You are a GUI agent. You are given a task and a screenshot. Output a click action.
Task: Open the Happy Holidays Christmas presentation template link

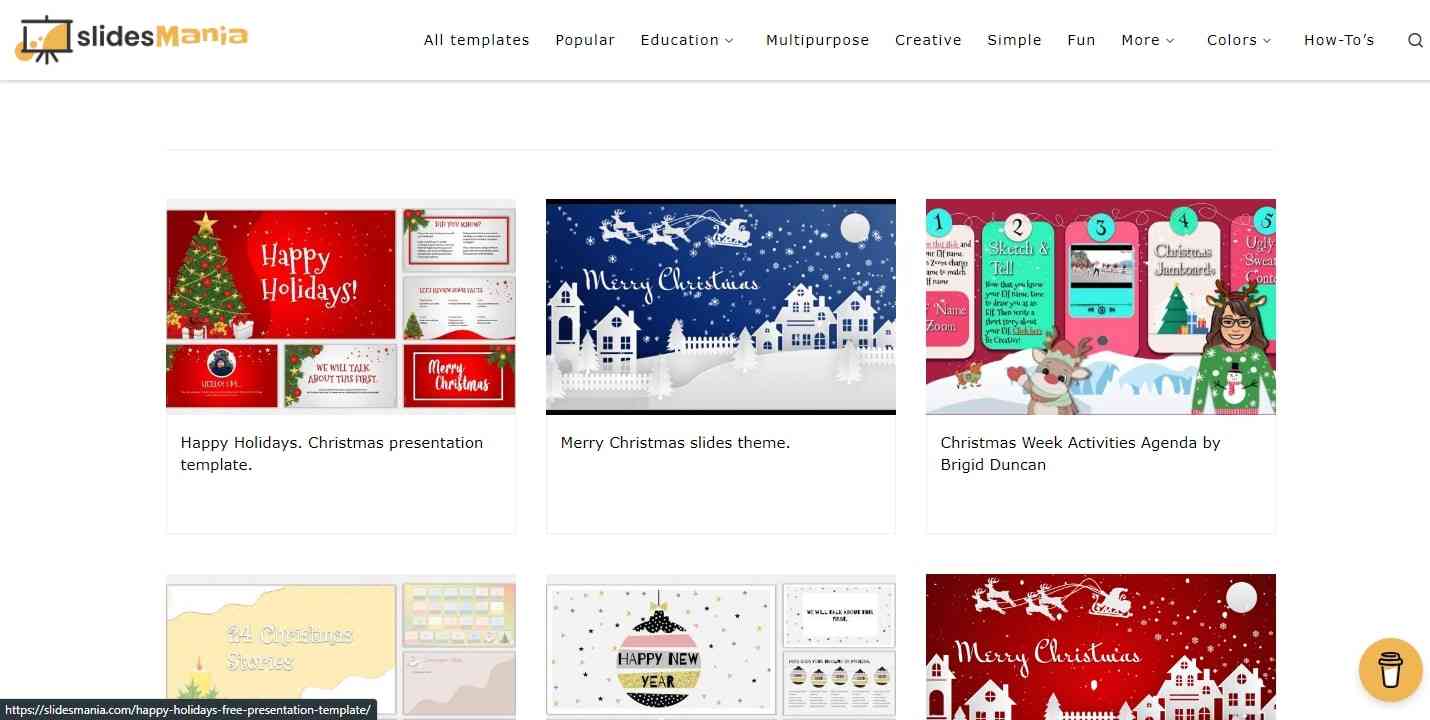(332, 453)
